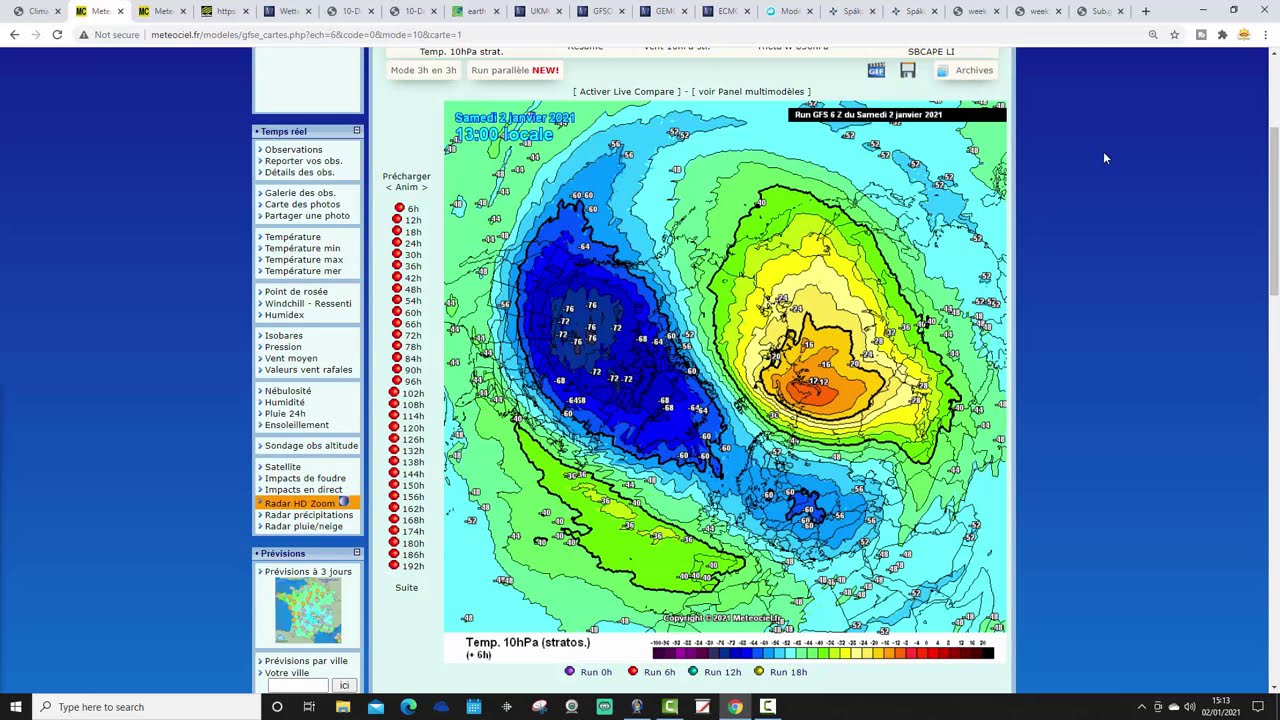This screenshot has height=720, width=1280.
Task: Open Run parallèle NEW button
Action: coord(515,70)
